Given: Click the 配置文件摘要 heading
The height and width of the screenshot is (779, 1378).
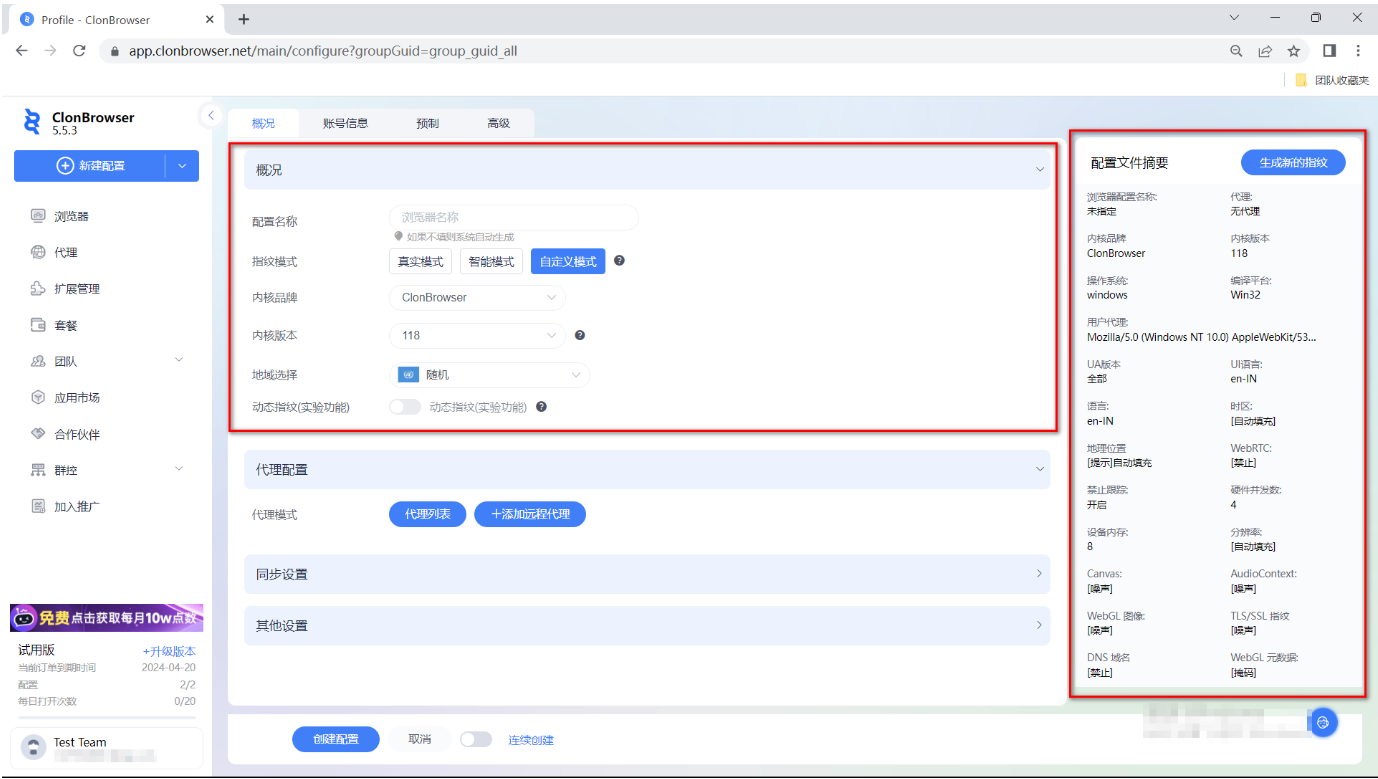Looking at the screenshot, I should (1130, 163).
